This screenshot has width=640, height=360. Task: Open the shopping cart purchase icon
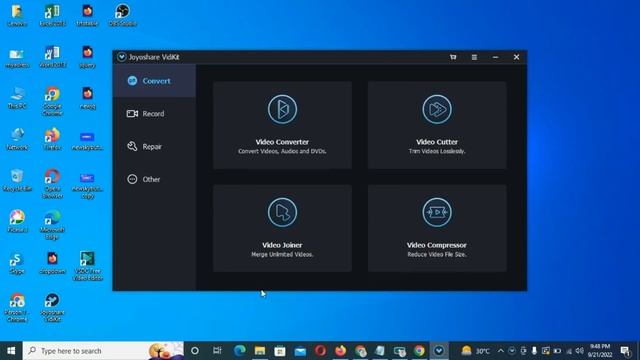(x=453, y=57)
